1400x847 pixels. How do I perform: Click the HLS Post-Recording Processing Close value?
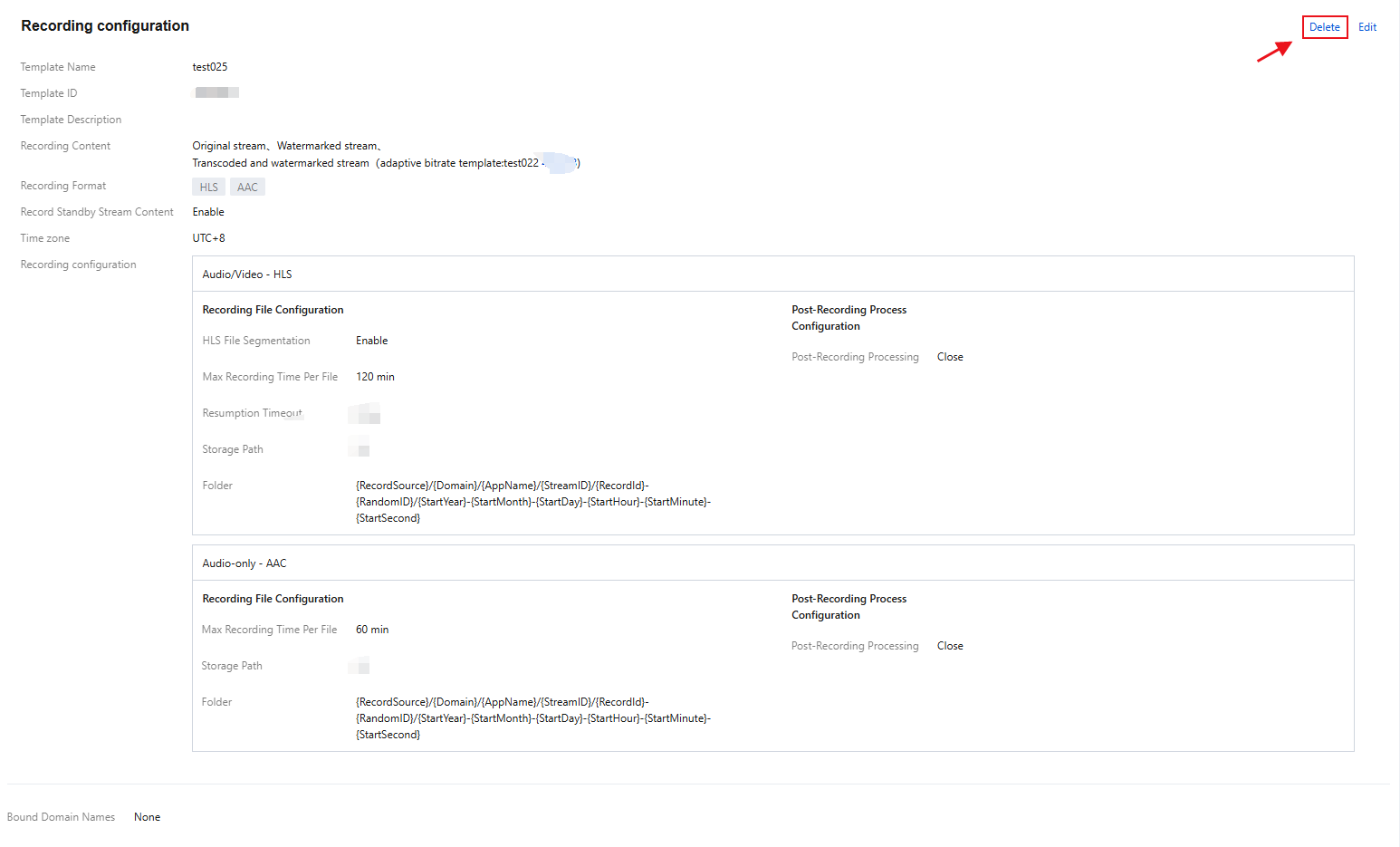click(x=950, y=357)
